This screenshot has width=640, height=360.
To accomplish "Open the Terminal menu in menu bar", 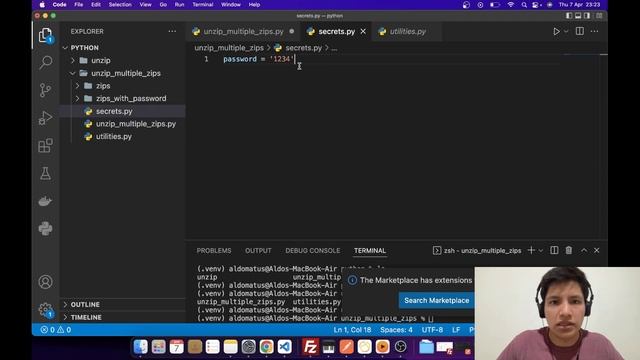I will coord(203,5).
